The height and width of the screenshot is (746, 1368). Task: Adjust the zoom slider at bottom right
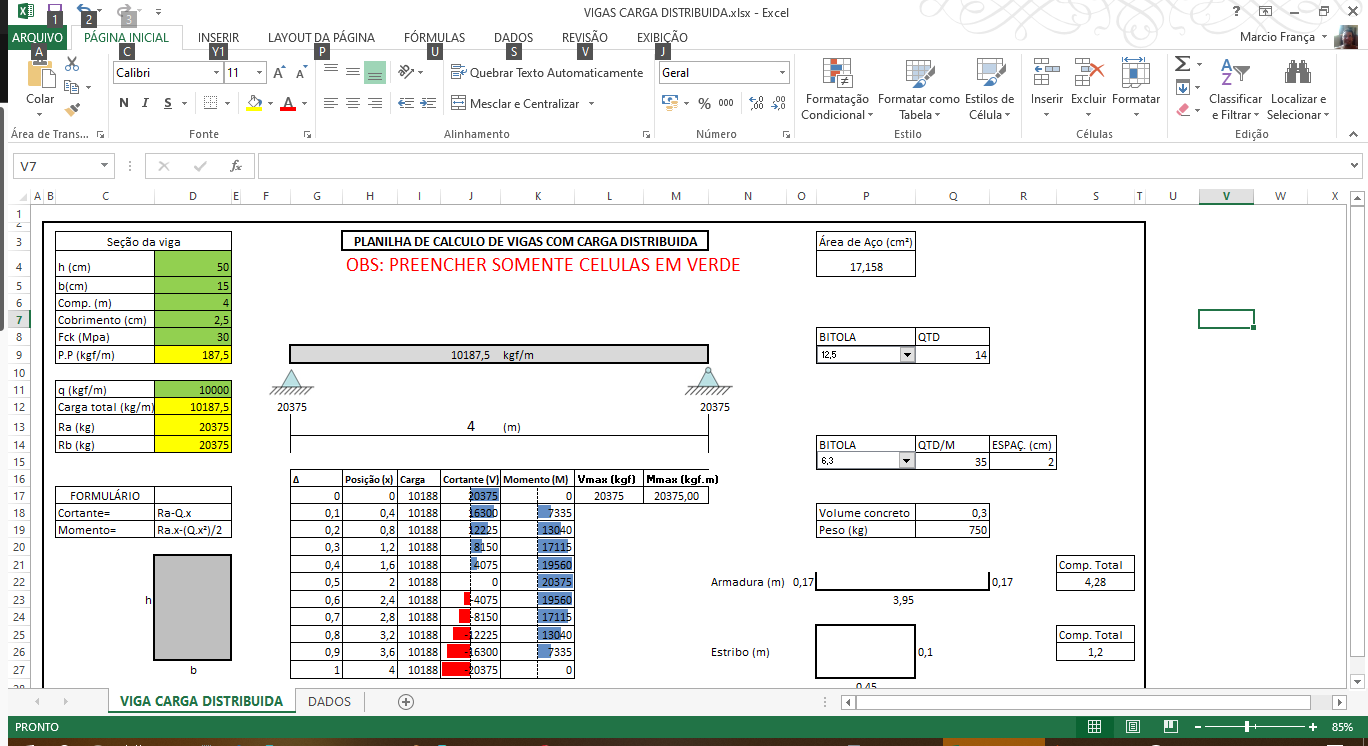tap(1248, 727)
